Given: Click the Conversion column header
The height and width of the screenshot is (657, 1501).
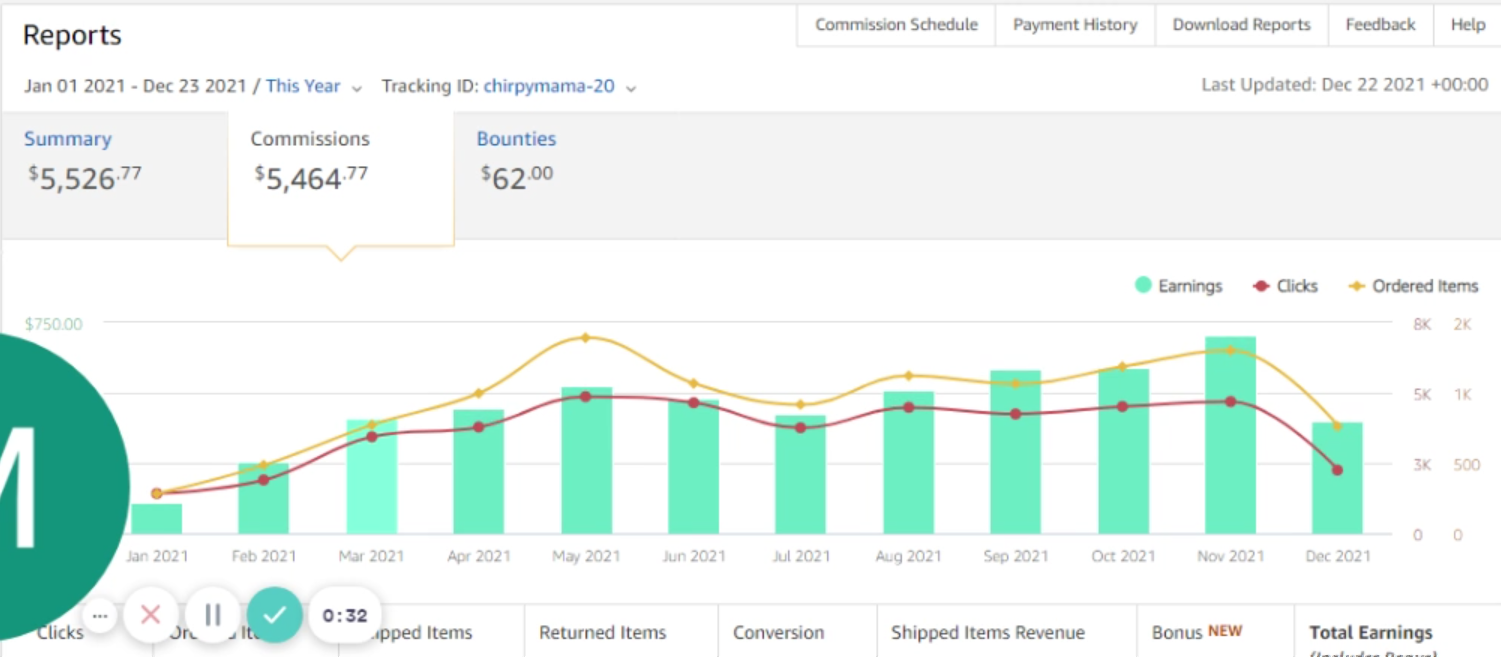Looking at the screenshot, I should (x=779, y=633).
